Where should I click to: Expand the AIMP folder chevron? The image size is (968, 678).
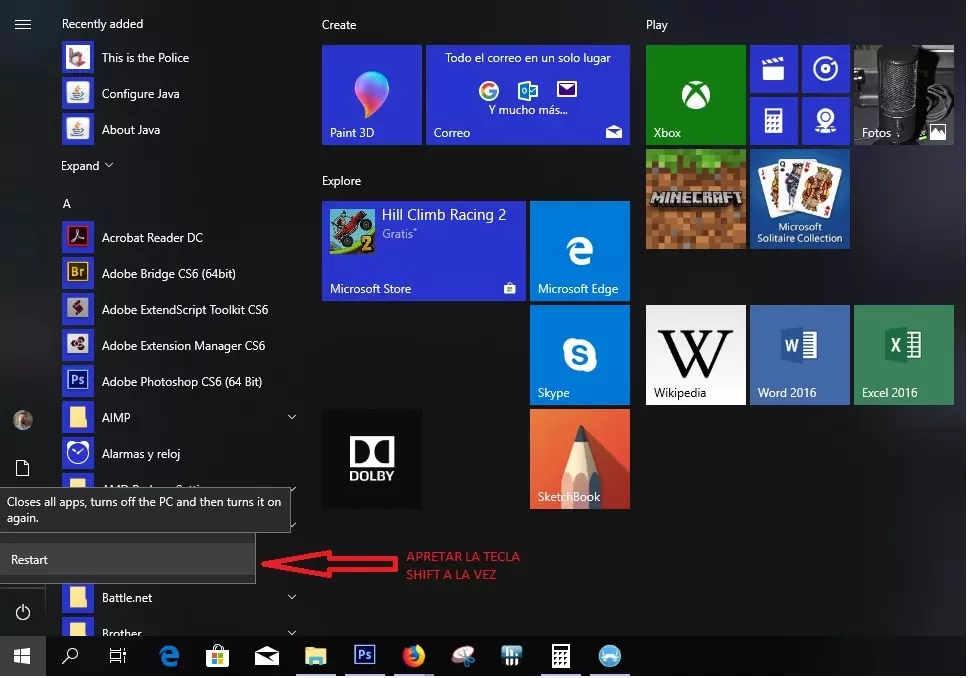coord(292,417)
